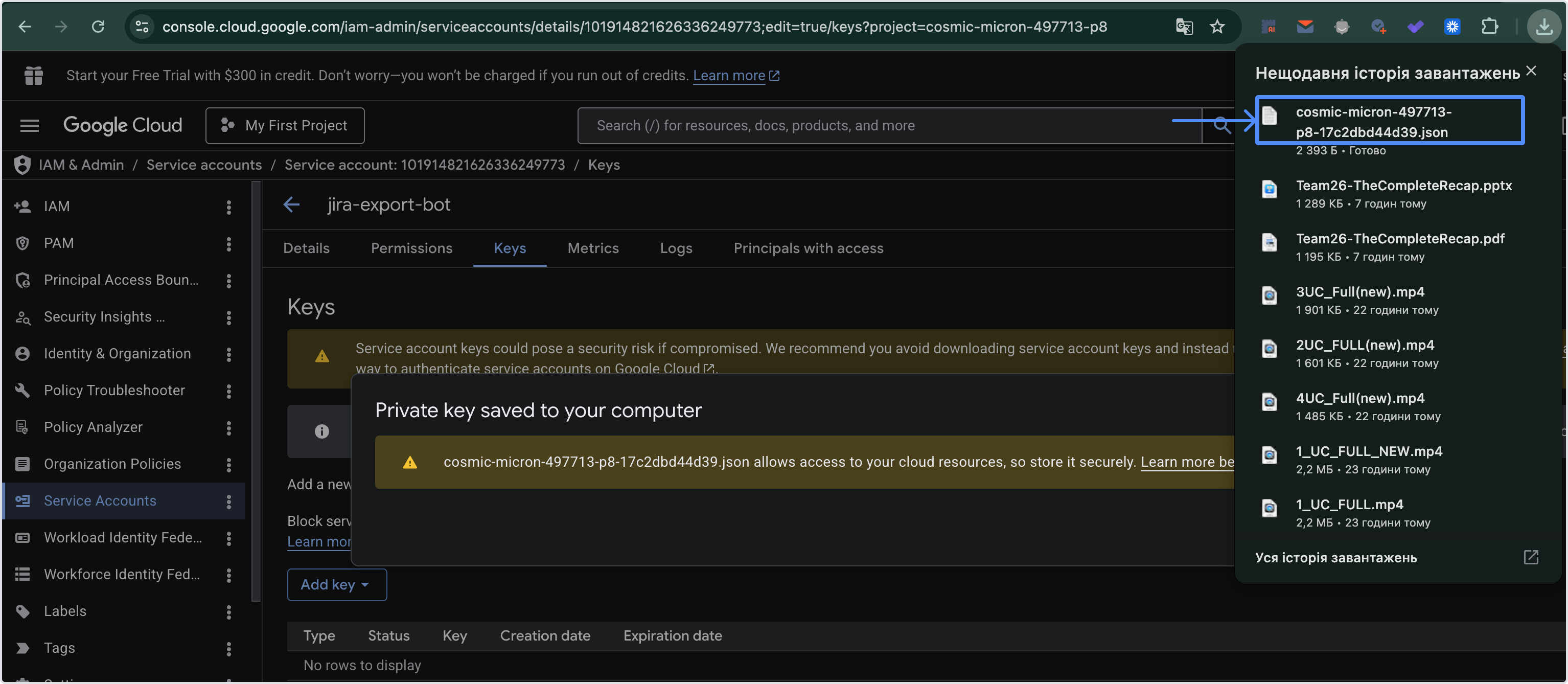This screenshot has width=1568, height=684.
Task: Open the My First Project selector
Action: tap(285, 125)
